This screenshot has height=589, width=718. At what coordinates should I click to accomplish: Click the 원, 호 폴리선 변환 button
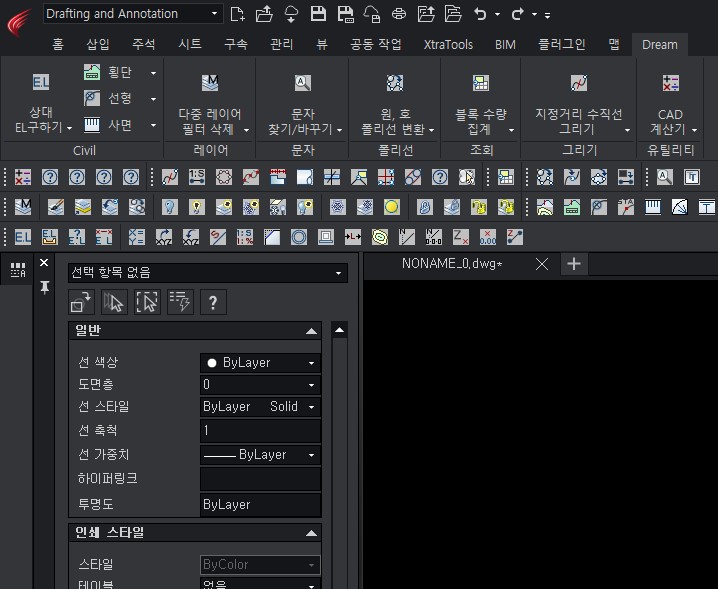point(395,102)
